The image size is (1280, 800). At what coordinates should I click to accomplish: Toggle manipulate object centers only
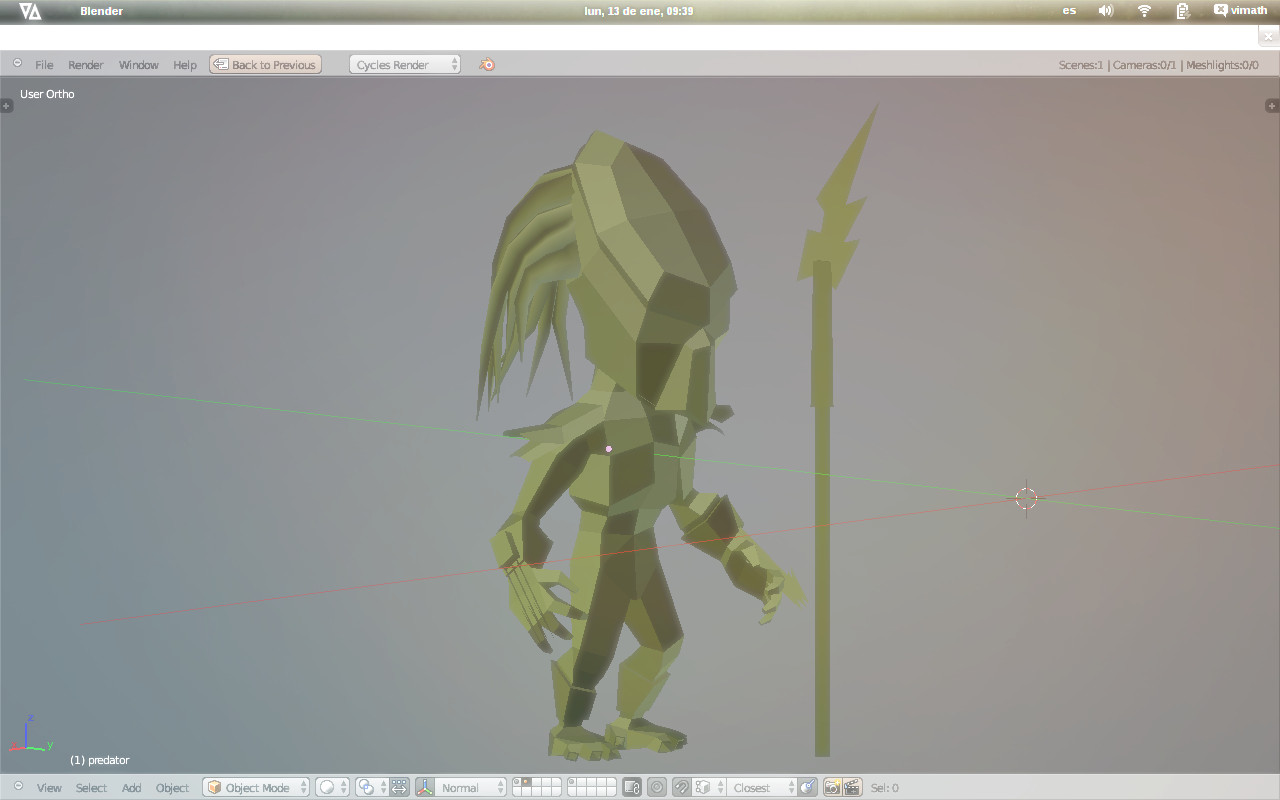pyautogui.click(x=400, y=788)
